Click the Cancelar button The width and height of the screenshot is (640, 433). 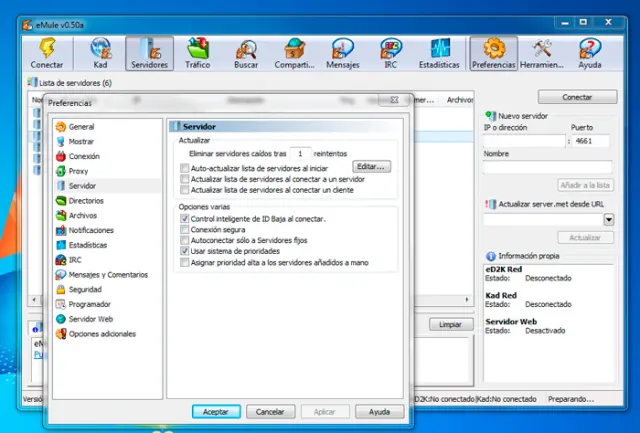[271, 411]
